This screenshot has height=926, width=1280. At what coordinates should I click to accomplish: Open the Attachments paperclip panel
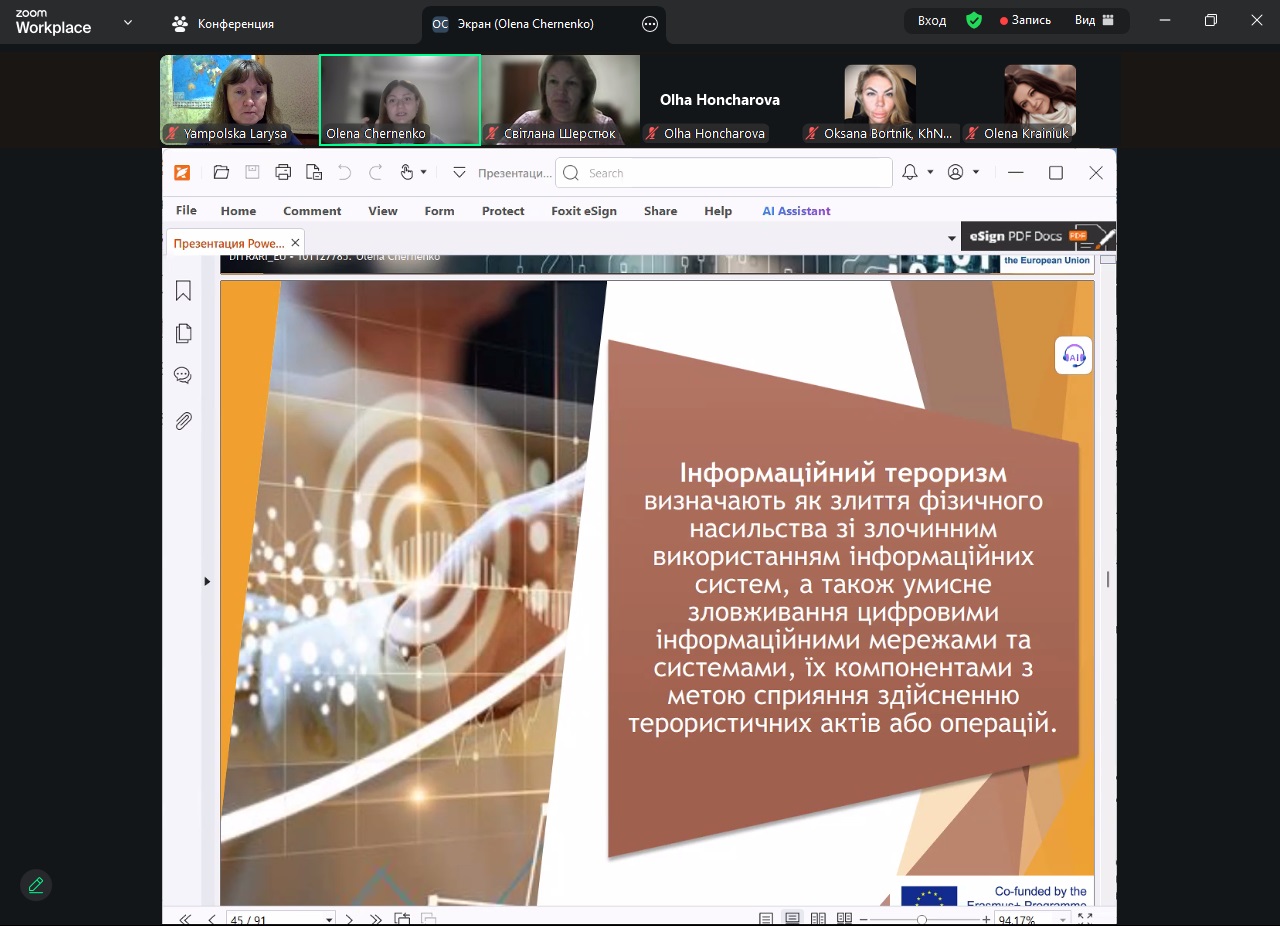click(x=183, y=421)
